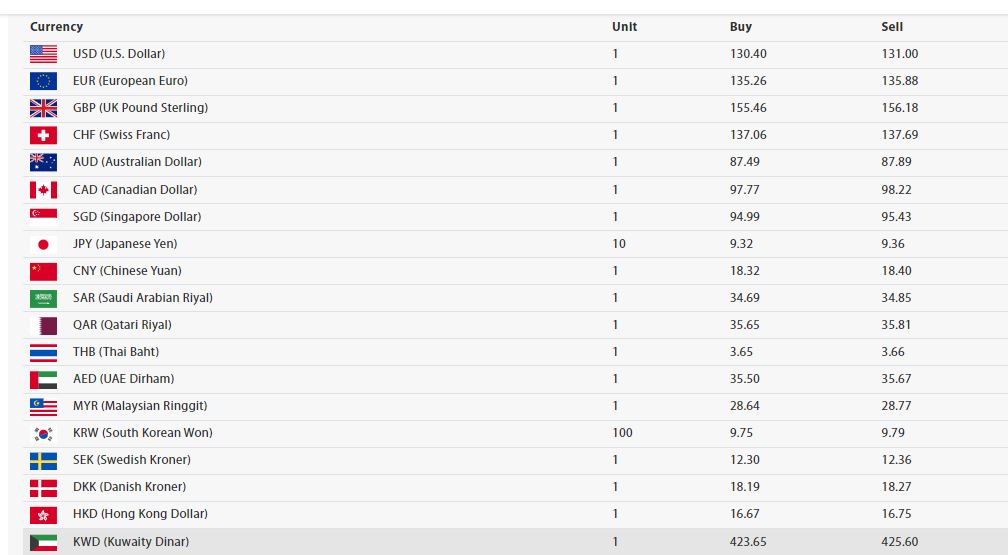Viewport: 1008px width, 555px height.
Task: Select the SGD (Singapore Dollar) label
Action: (137, 217)
